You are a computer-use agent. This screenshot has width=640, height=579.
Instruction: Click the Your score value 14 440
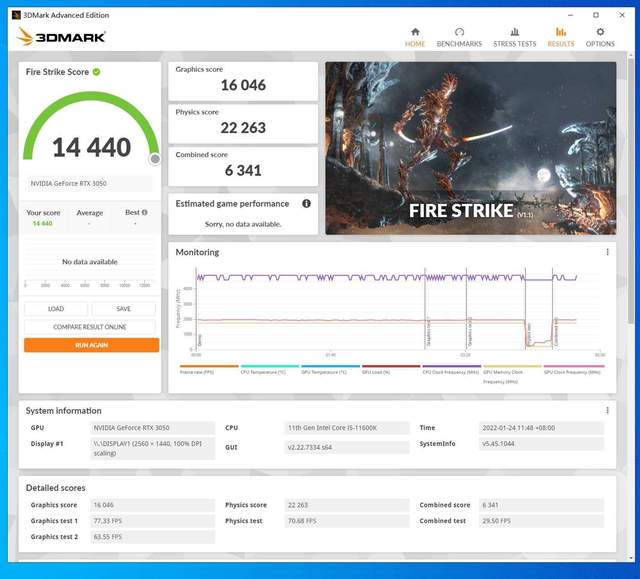[x=42, y=223]
